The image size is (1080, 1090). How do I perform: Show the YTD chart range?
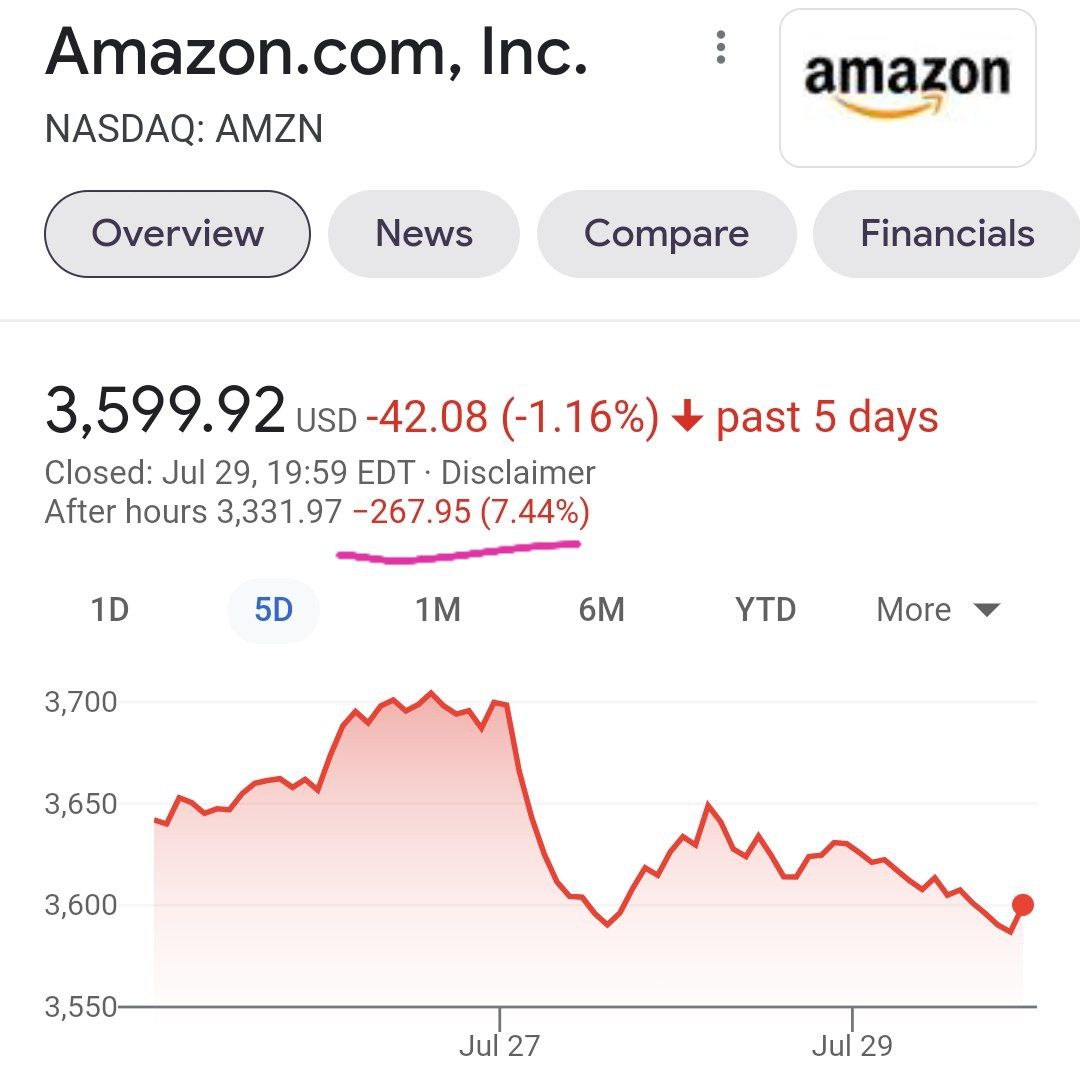coord(765,609)
